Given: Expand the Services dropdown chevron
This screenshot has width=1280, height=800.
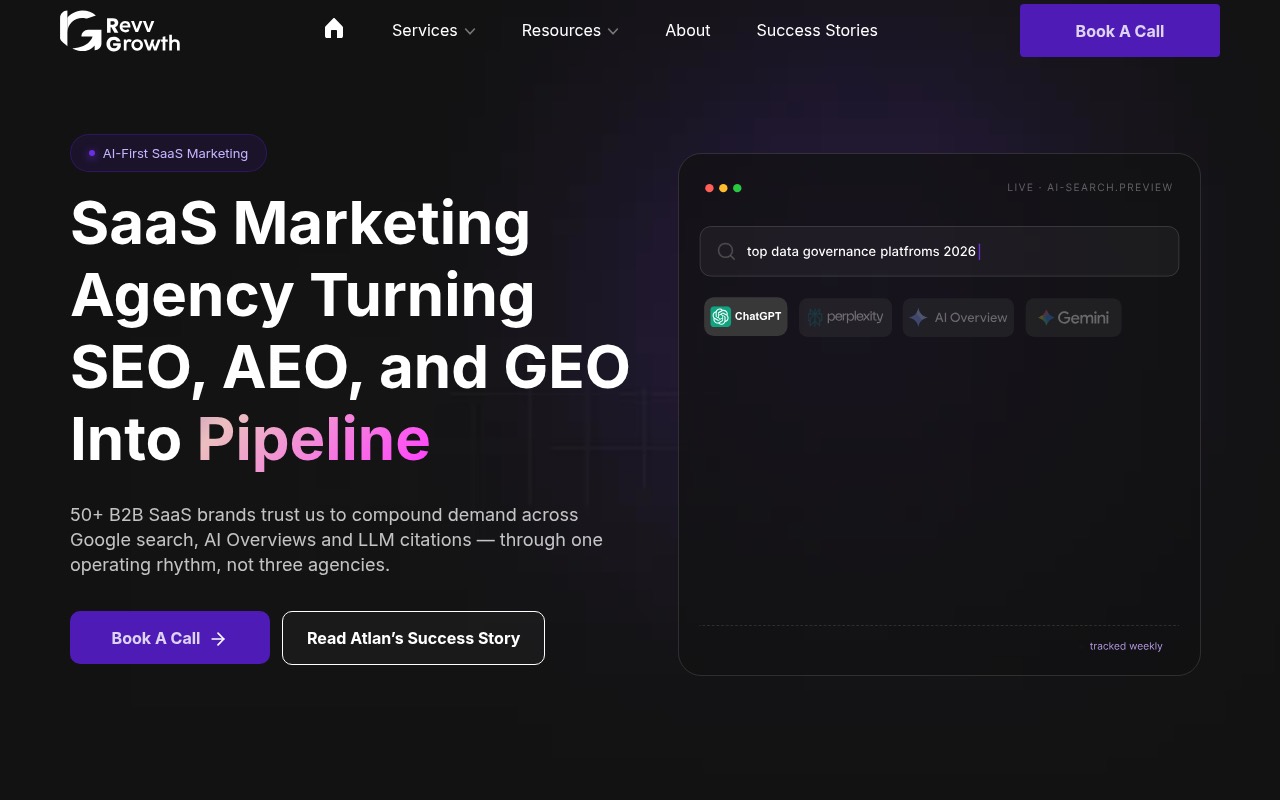Looking at the screenshot, I should [470, 31].
